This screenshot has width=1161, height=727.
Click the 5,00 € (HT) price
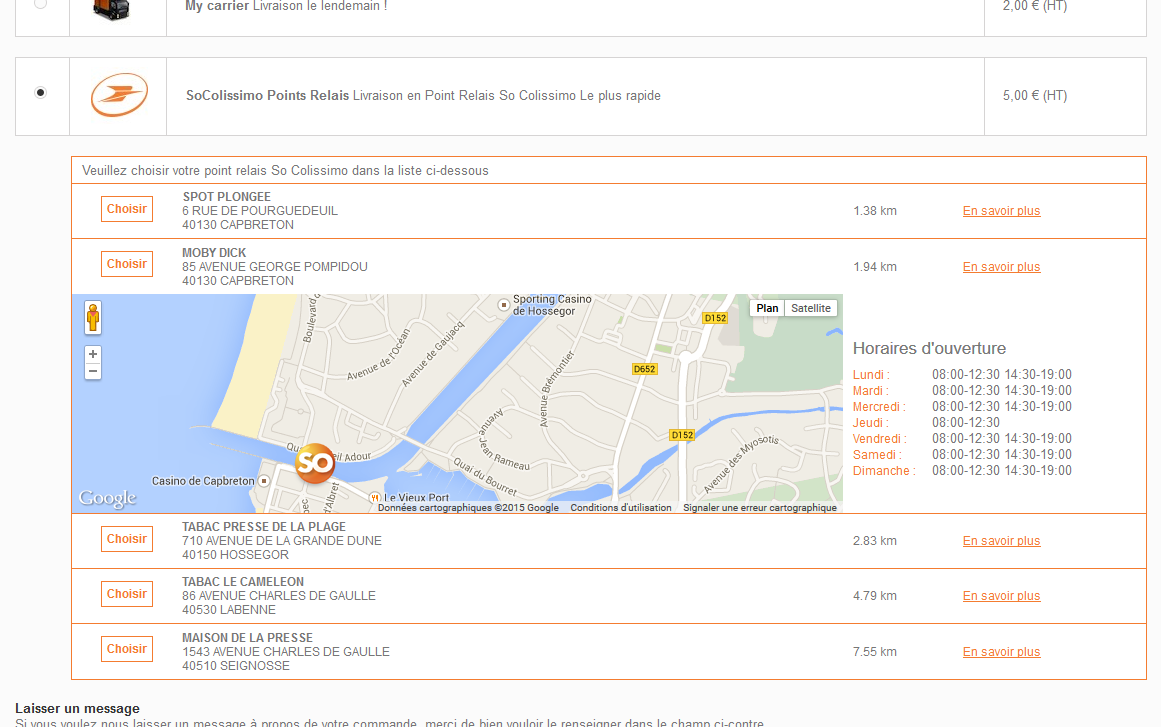(x=1034, y=96)
